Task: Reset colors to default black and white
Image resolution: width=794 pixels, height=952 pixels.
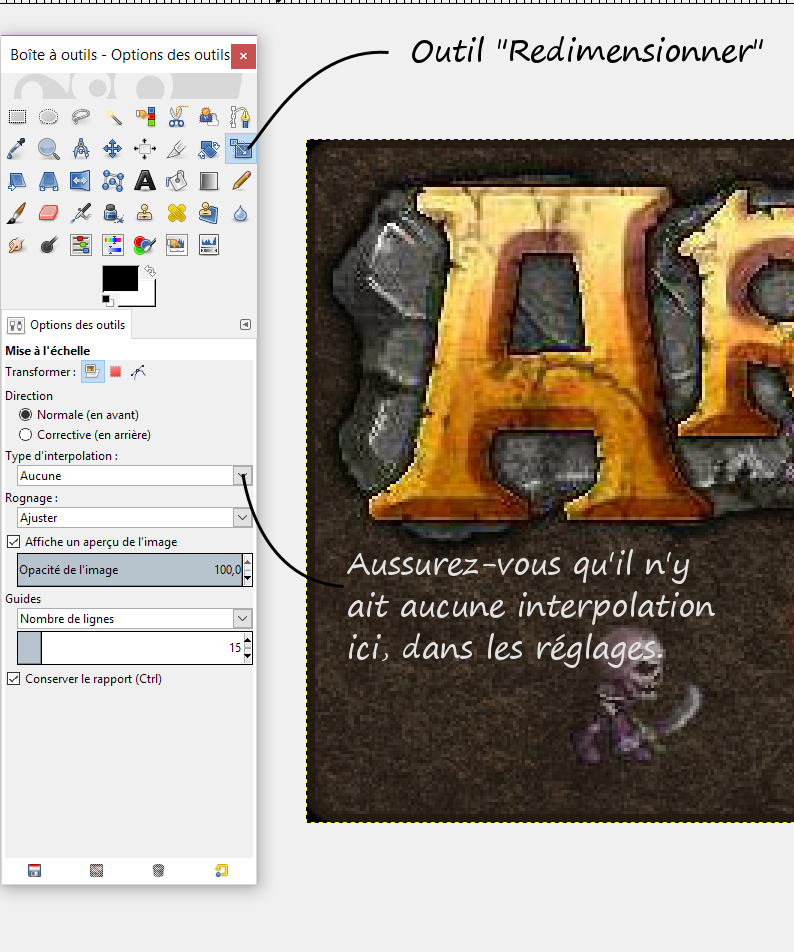Action: pos(107,300)
